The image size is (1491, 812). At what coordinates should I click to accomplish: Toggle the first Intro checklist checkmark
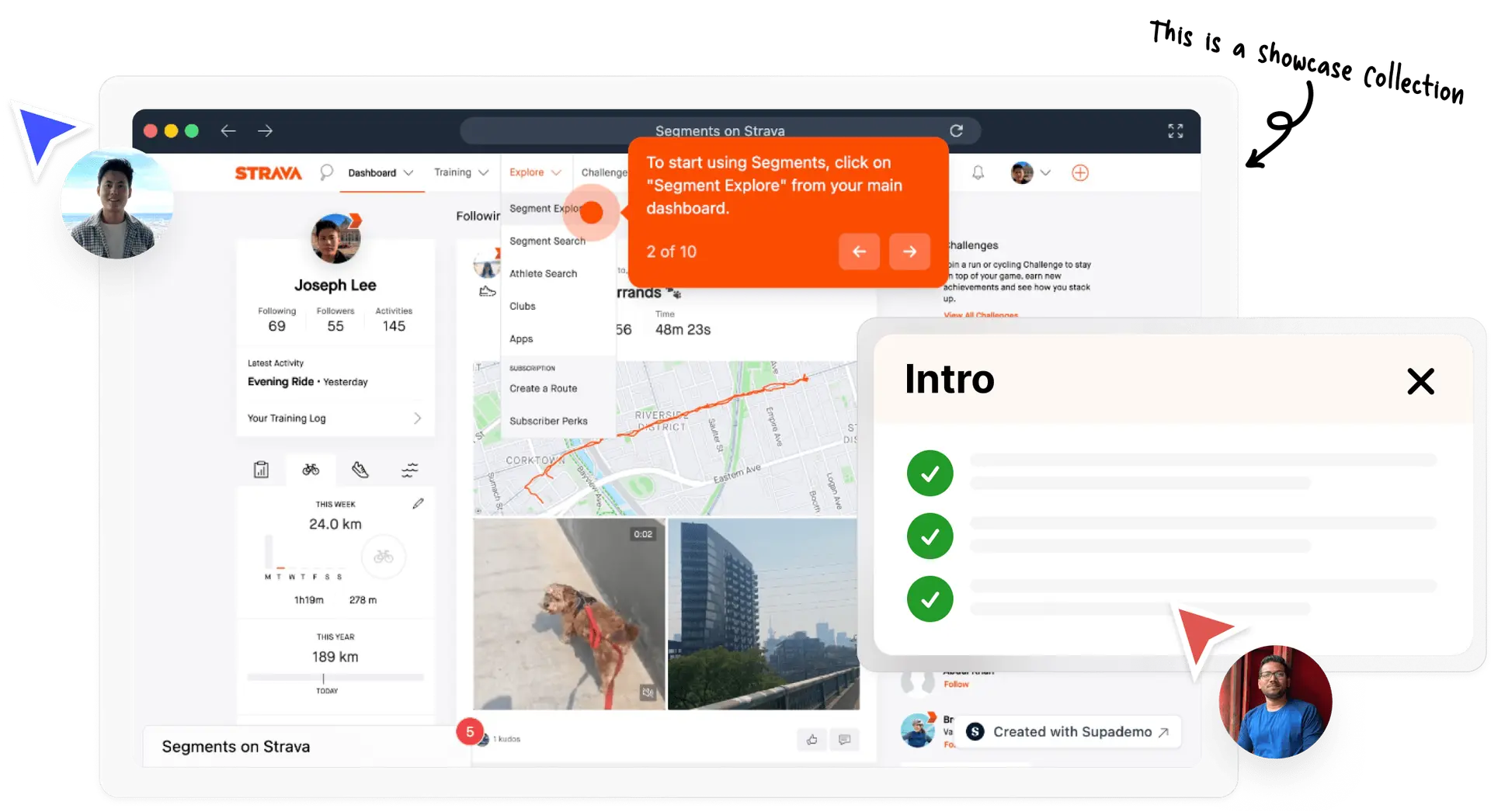[930, 473]
